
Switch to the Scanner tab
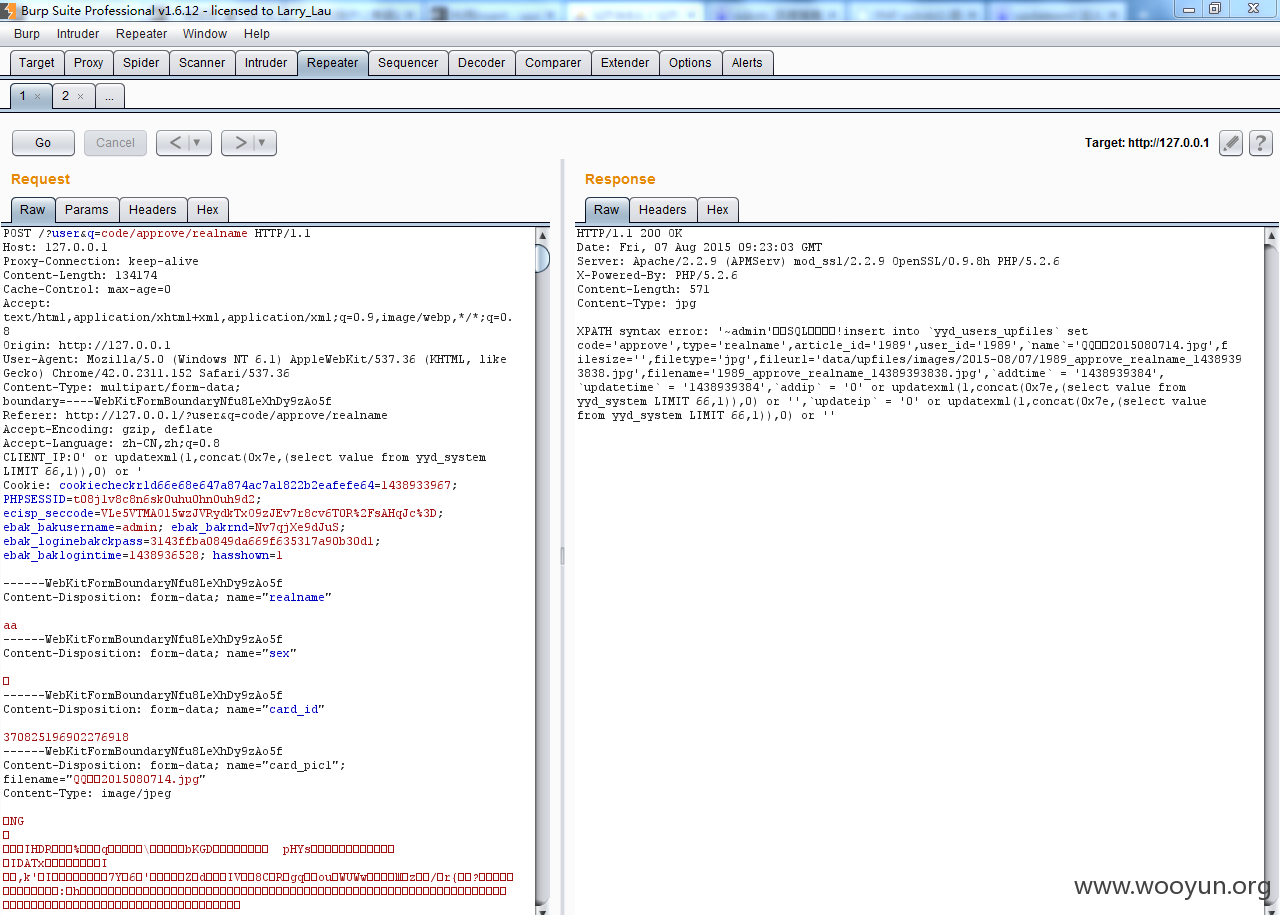click(202, 63)
